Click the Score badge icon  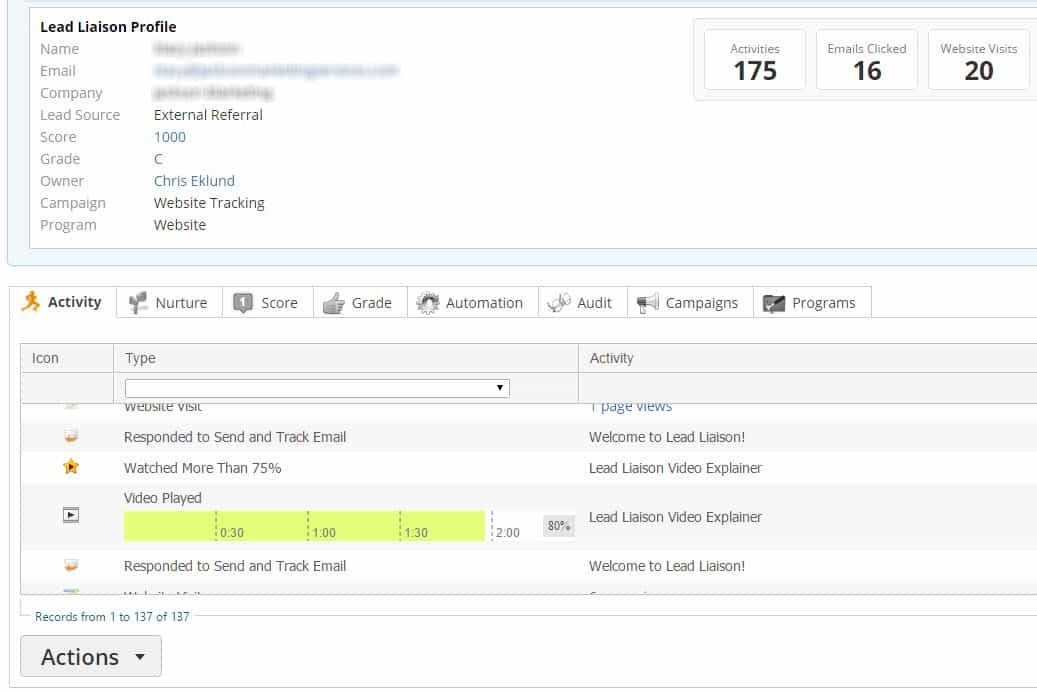pos(243,302)
